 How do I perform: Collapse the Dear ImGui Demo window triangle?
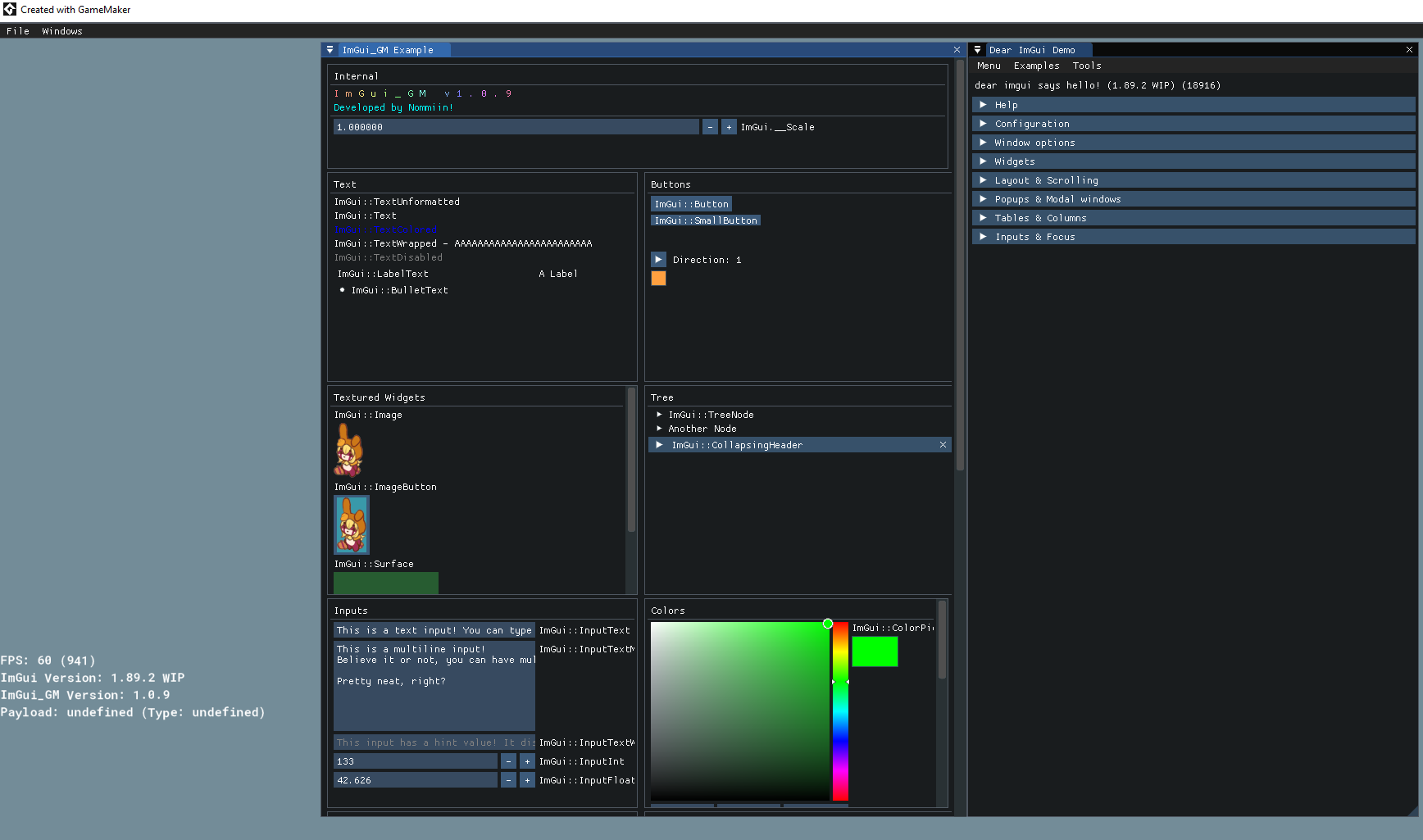(x=977, y=50)
